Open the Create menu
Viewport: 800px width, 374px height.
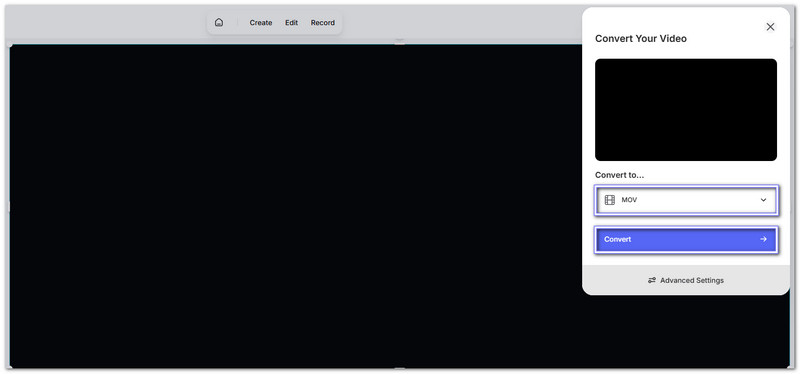tap(261, 23)
